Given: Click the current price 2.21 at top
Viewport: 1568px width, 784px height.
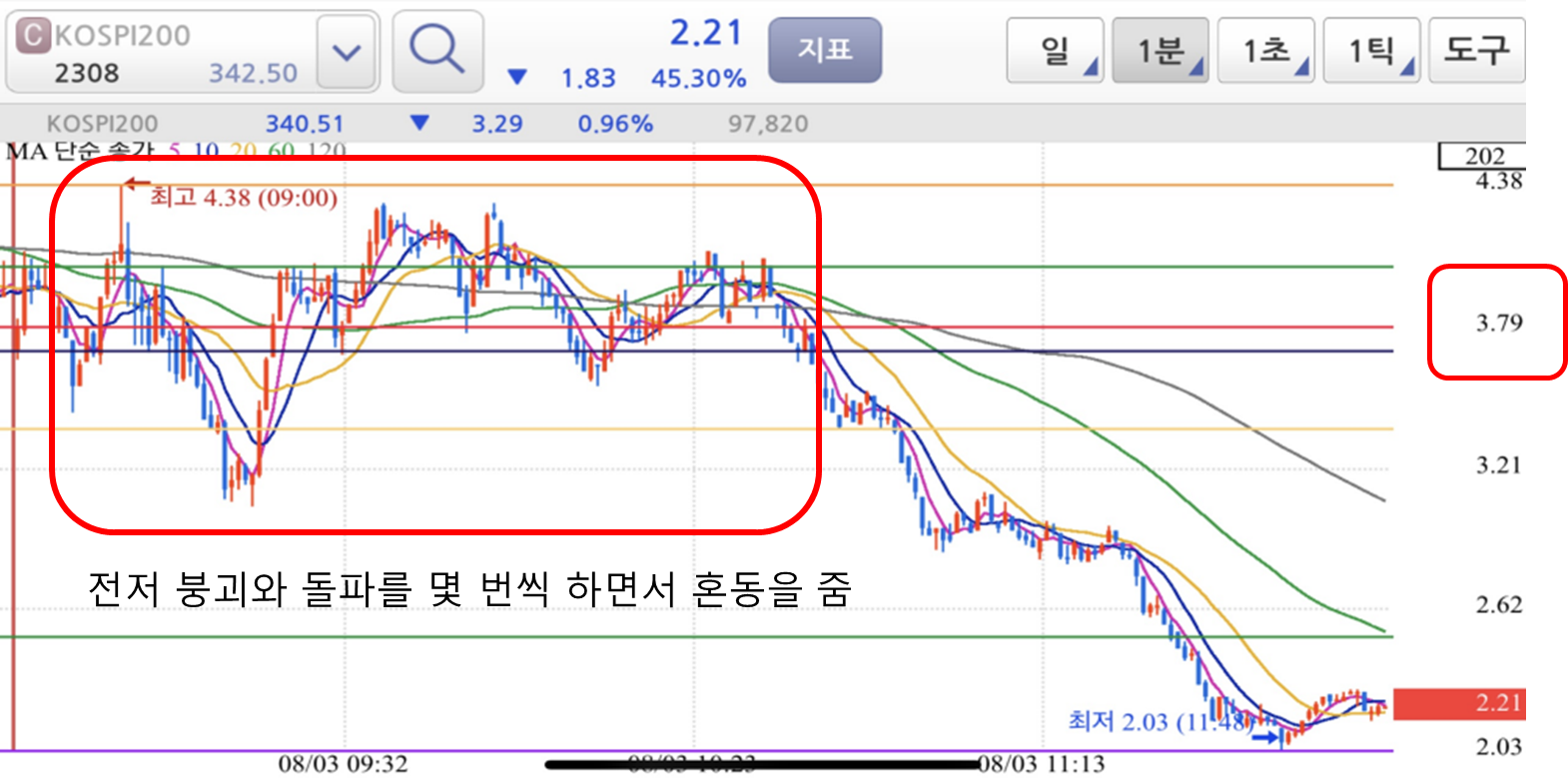Looking at the screenshot, I should click(706, 33).
